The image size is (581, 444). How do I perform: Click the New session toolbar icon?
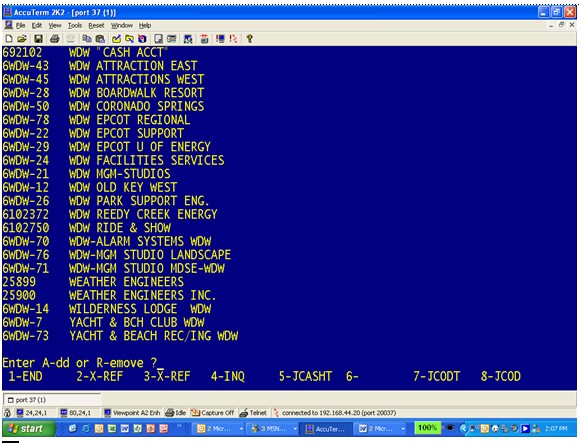coord(9,39)
